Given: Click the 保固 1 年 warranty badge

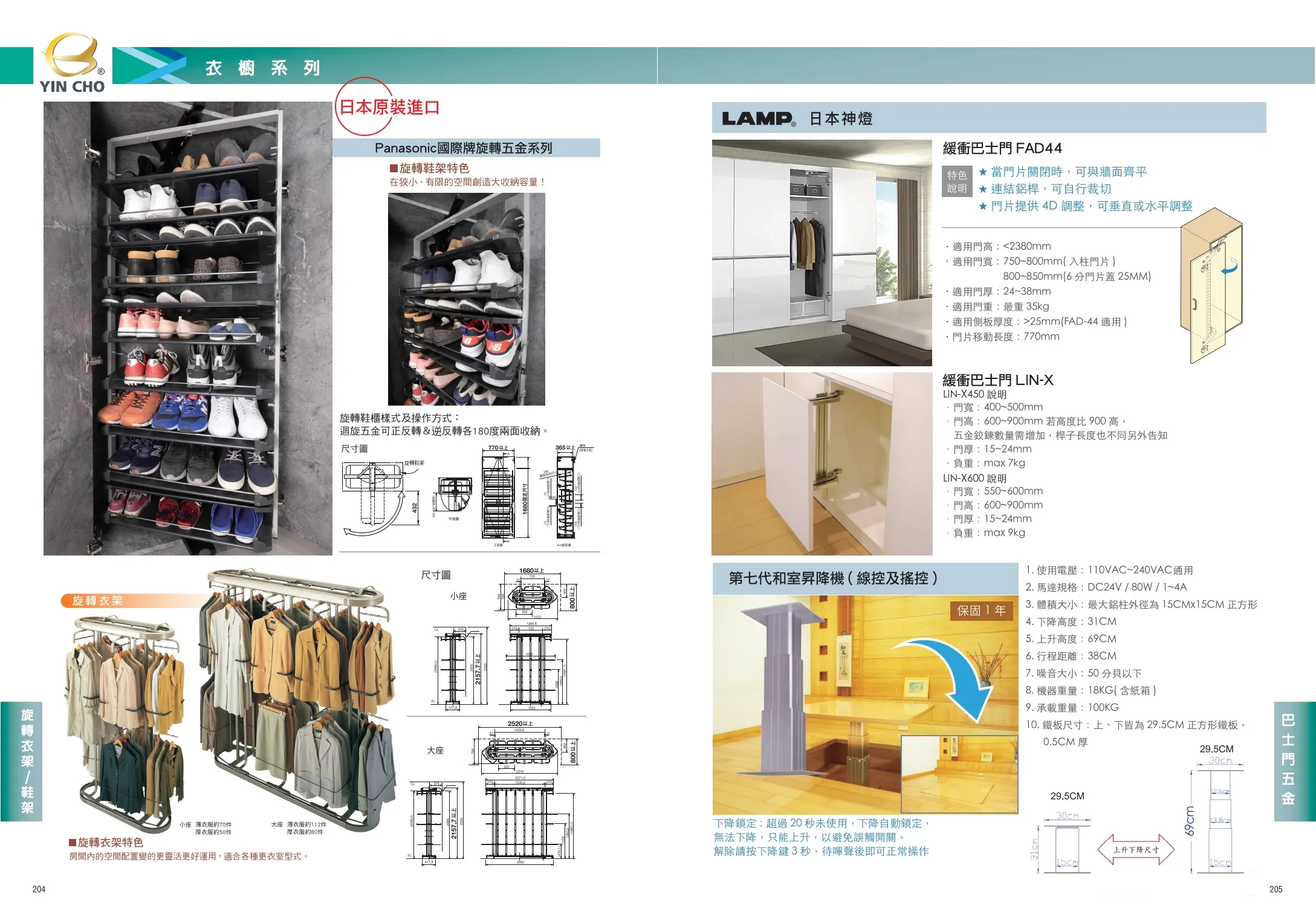Looking at the screenshot, I should [x=981, y=610].
